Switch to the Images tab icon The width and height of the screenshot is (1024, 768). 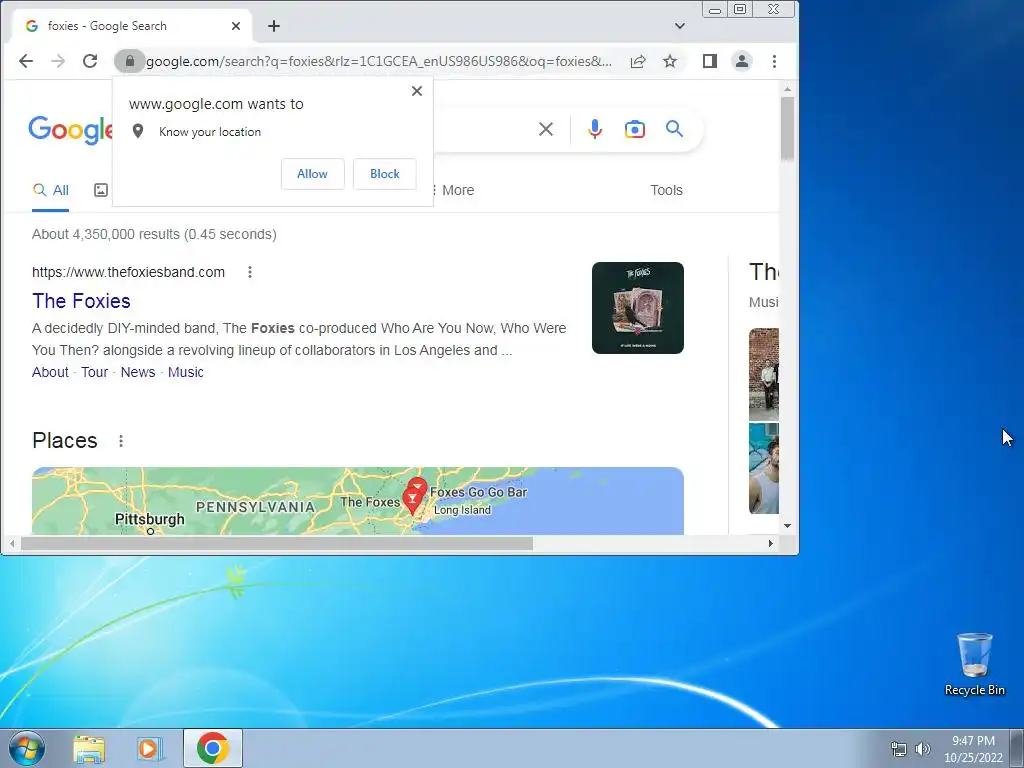pos(101,190)
